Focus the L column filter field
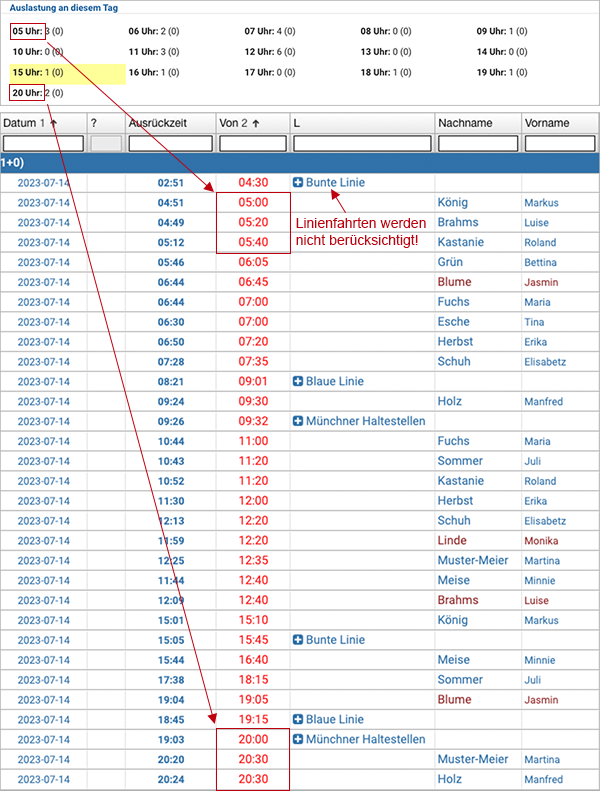The width and height of the screenshot is (600, 791). pos(362,143)
